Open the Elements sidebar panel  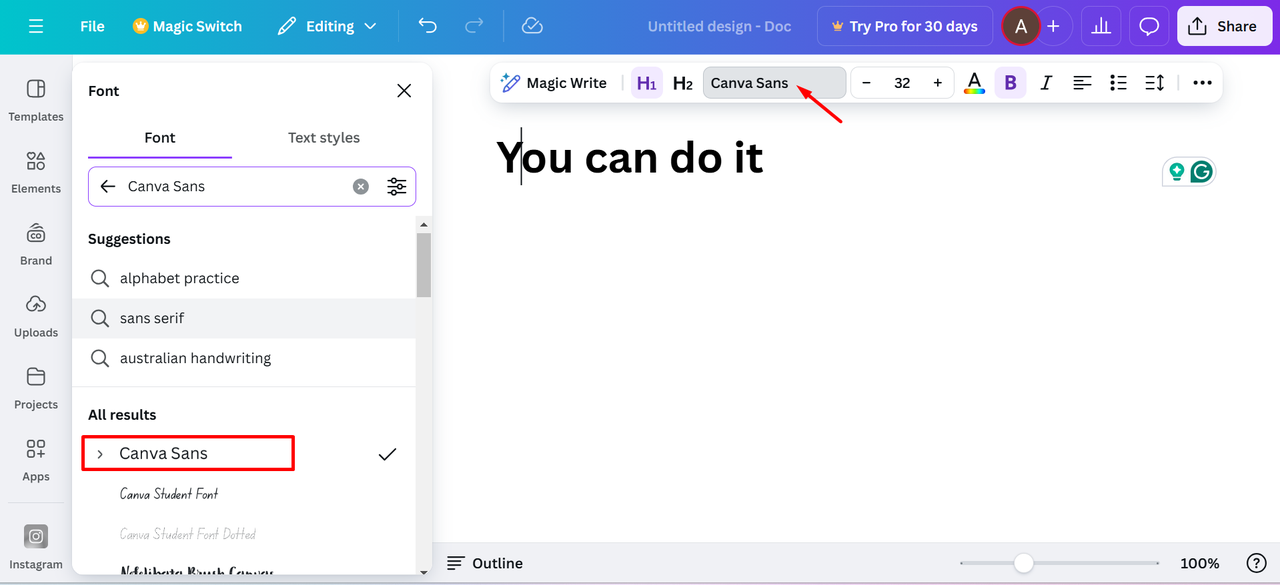(x=36, y=172)
